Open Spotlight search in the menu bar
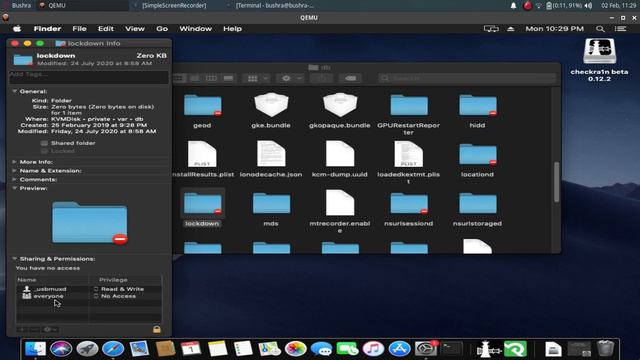This screenshot has height=360, width=640. [600, 29]
